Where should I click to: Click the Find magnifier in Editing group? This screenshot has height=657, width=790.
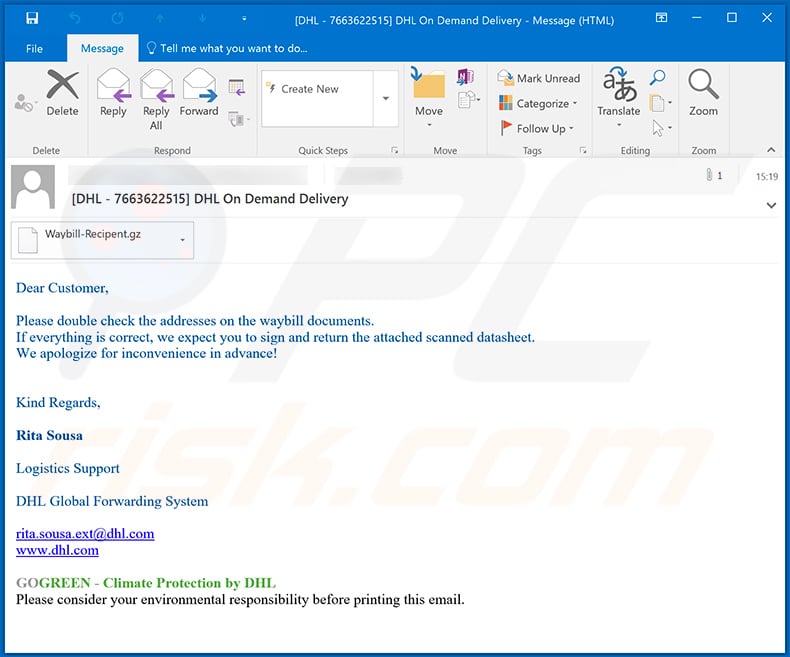click(x=657, y=77)
